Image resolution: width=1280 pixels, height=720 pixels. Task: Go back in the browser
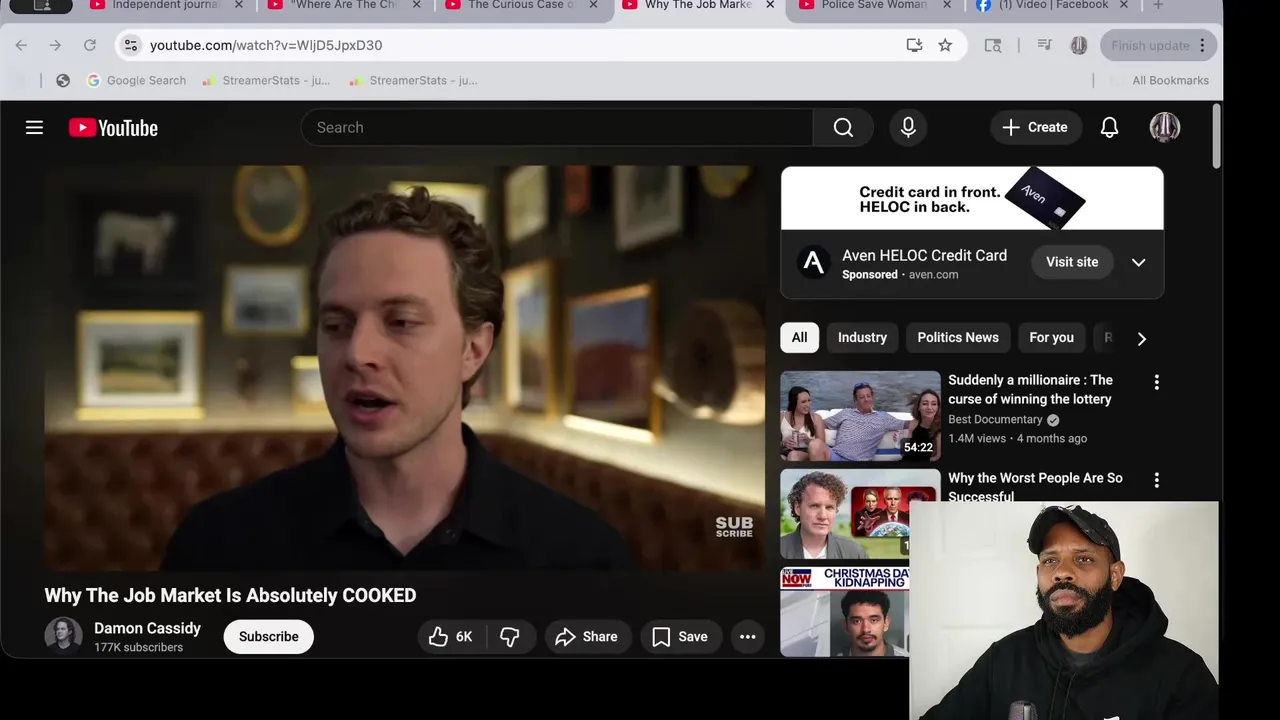[21, 45]
